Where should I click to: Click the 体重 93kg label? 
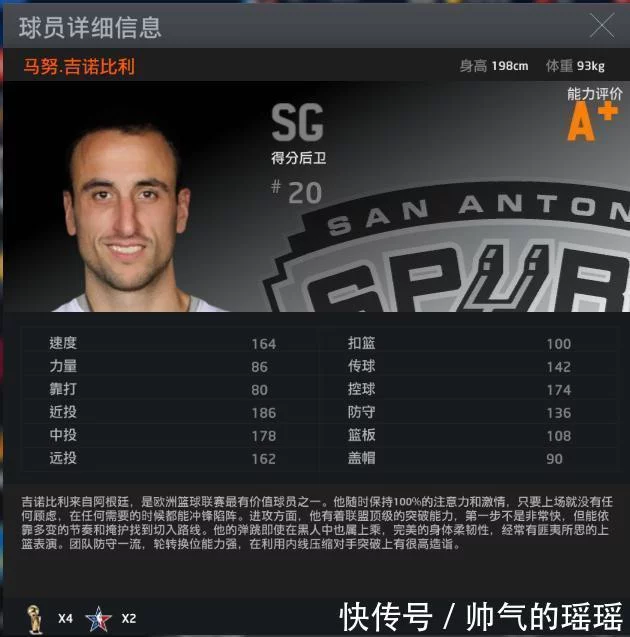575,66
